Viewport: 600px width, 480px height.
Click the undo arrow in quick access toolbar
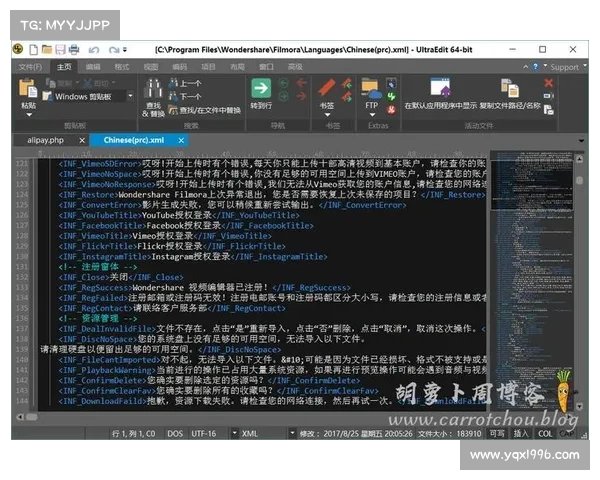(94, 50)
